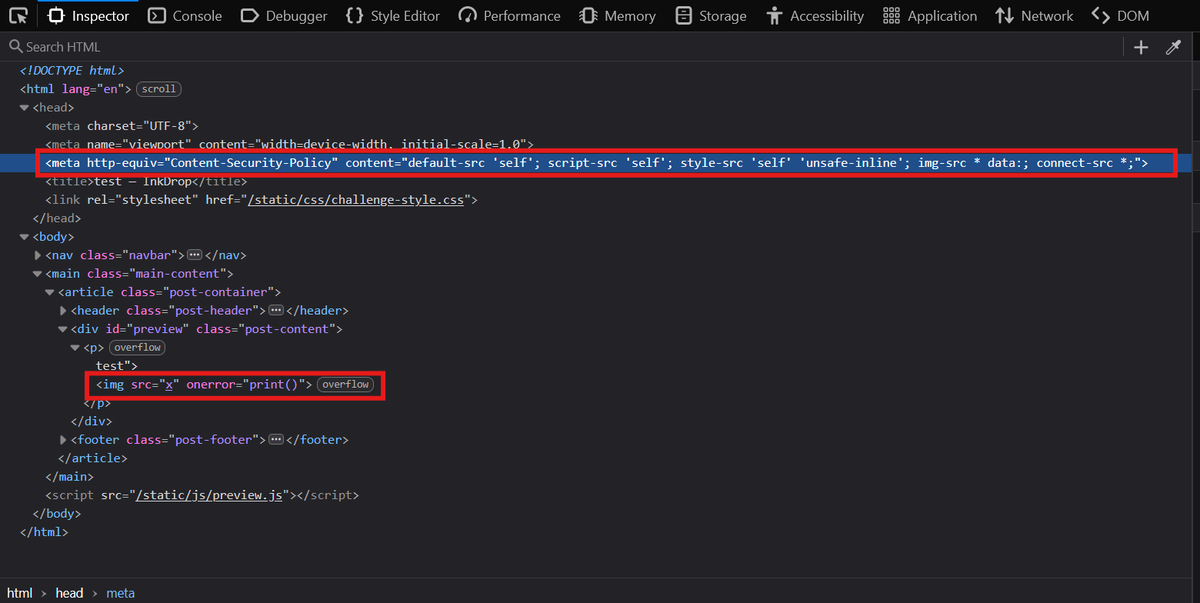Select the img onerror print() node

(204, 385)
